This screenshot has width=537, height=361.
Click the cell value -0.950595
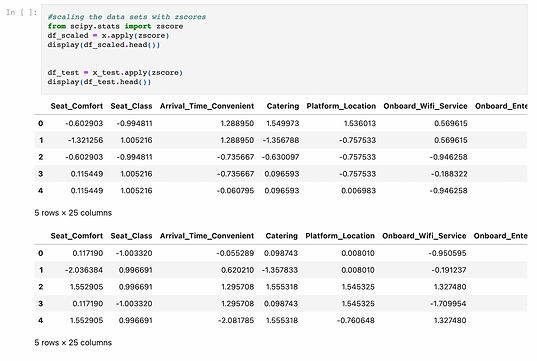447,253
